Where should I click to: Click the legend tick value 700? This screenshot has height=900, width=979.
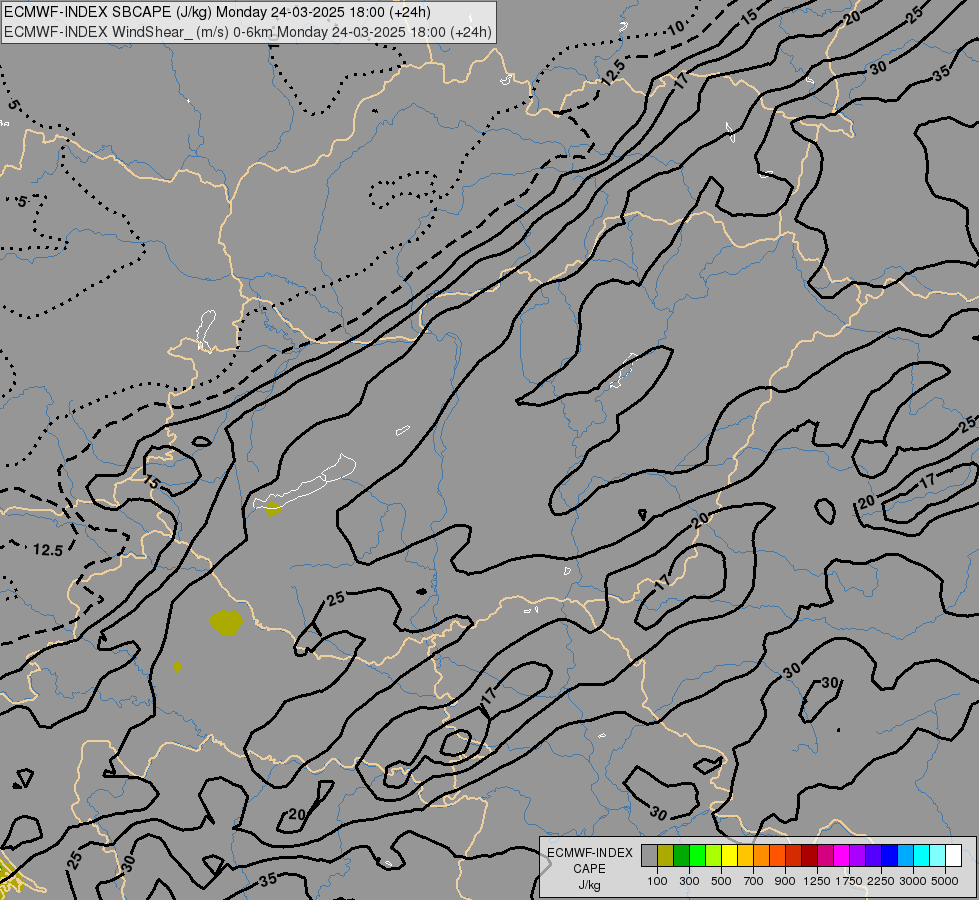pyautogui.click(x=754, y=881)
